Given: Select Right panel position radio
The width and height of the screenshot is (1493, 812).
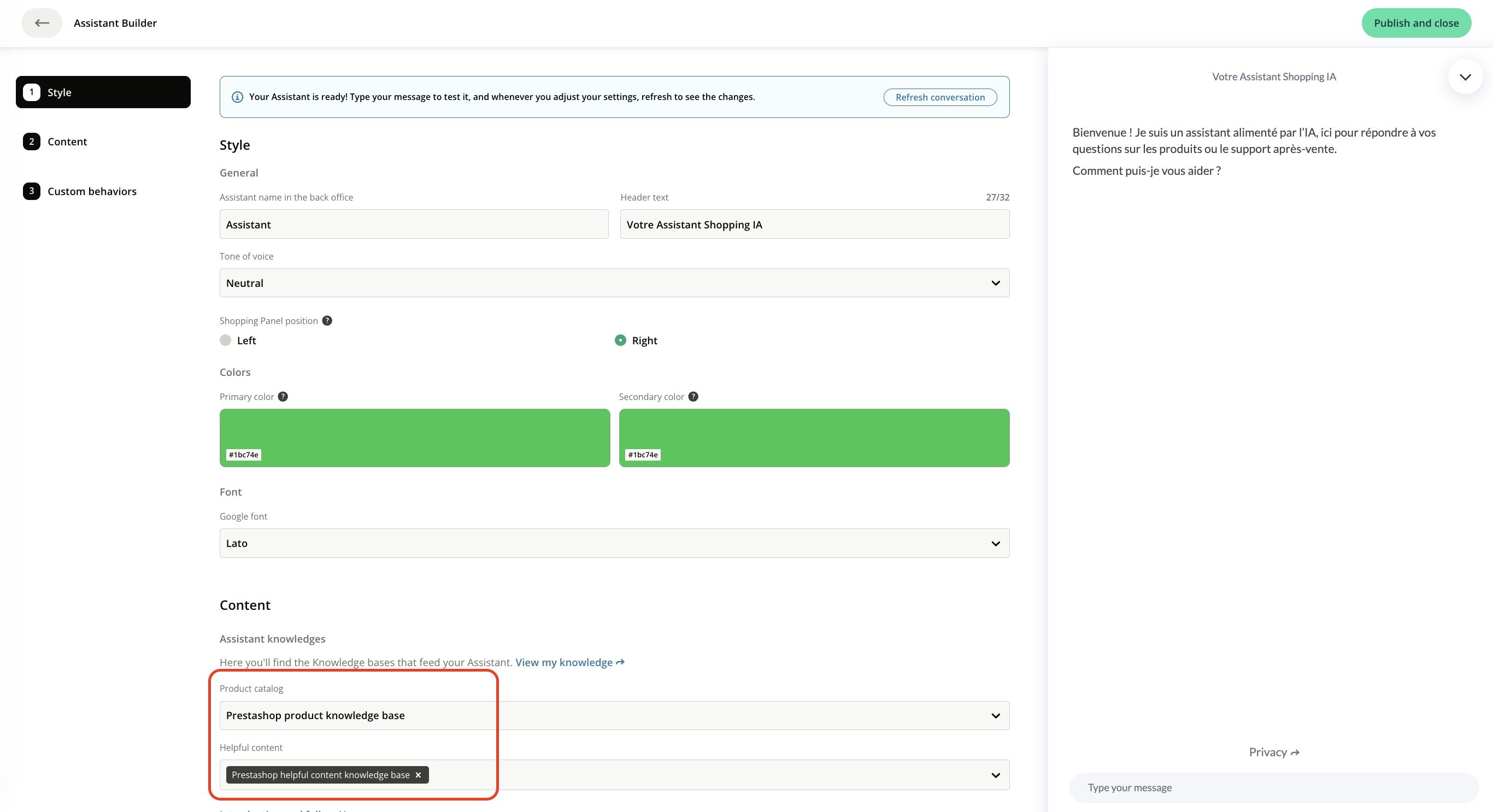Looking at the screenshot, I should [620, 340].
